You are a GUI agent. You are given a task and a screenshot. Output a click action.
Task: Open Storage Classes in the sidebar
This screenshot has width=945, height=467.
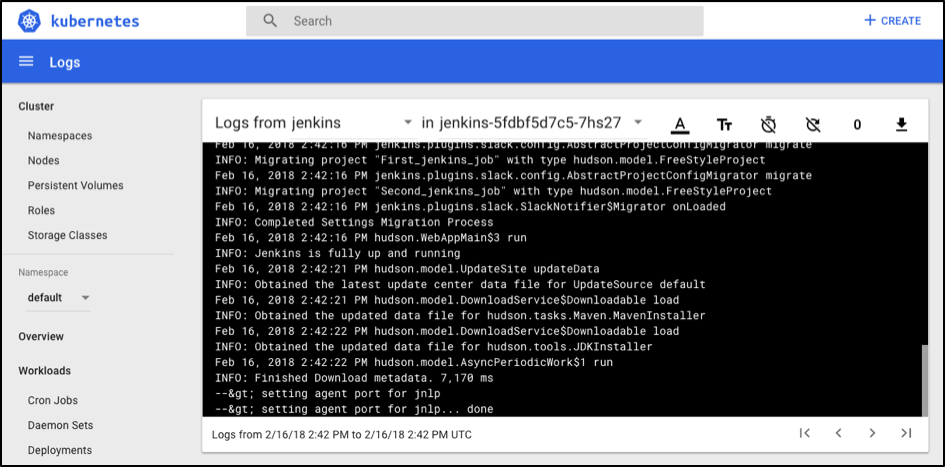click(x=68, y=235)
